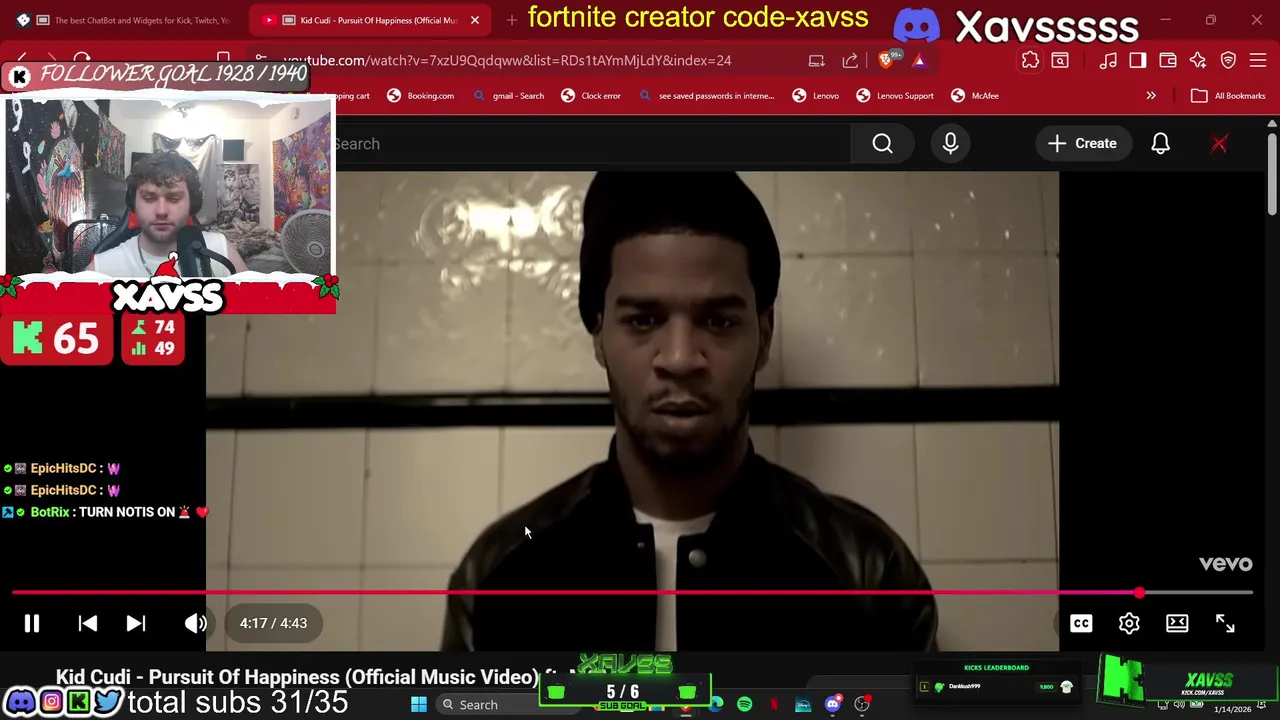Viewport: 1280px width, 720px height.
Task: Open video settings gear
Action: 1129,623
